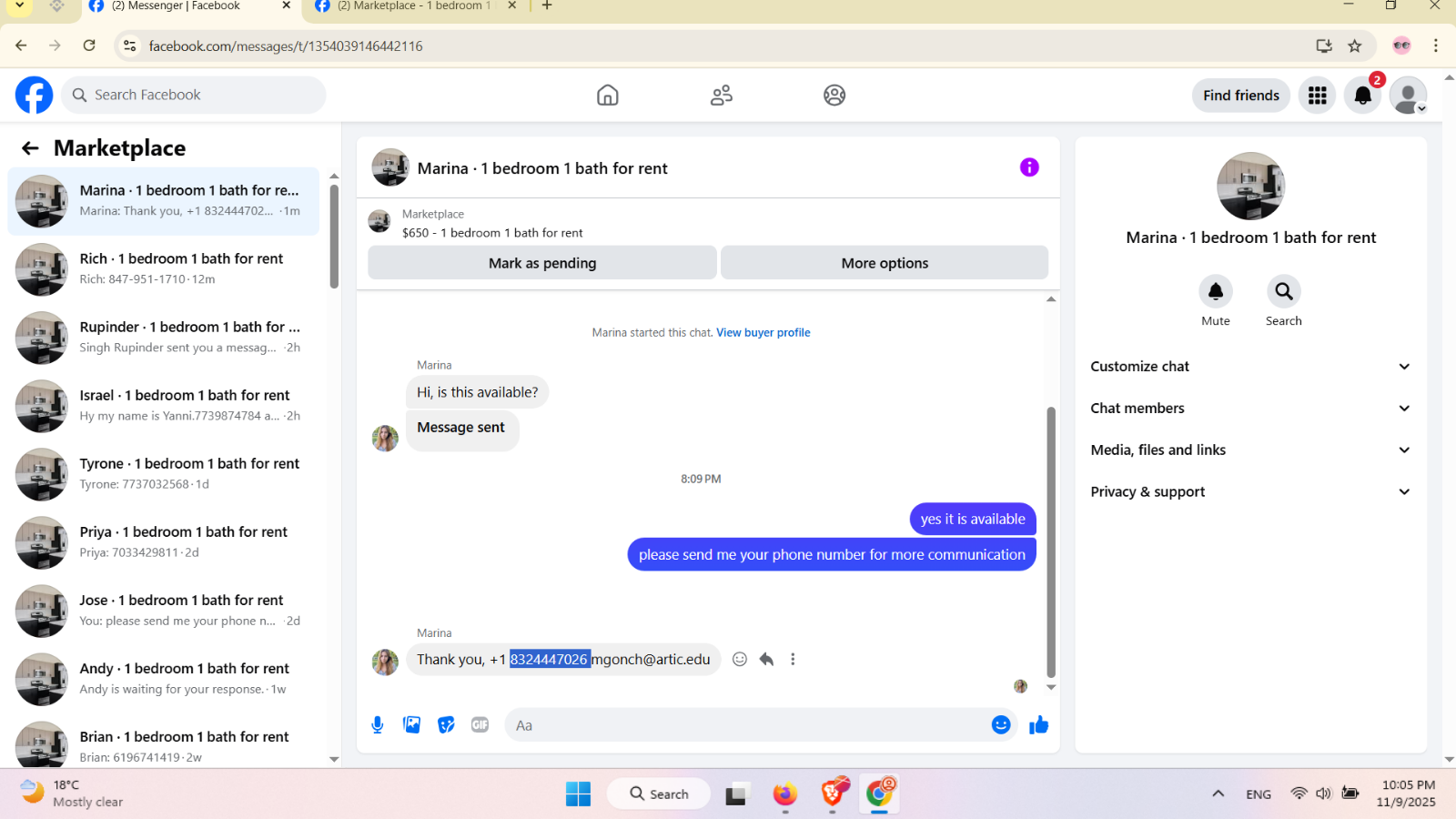
Task: Attach a photo or file
Action: point(412,725)
